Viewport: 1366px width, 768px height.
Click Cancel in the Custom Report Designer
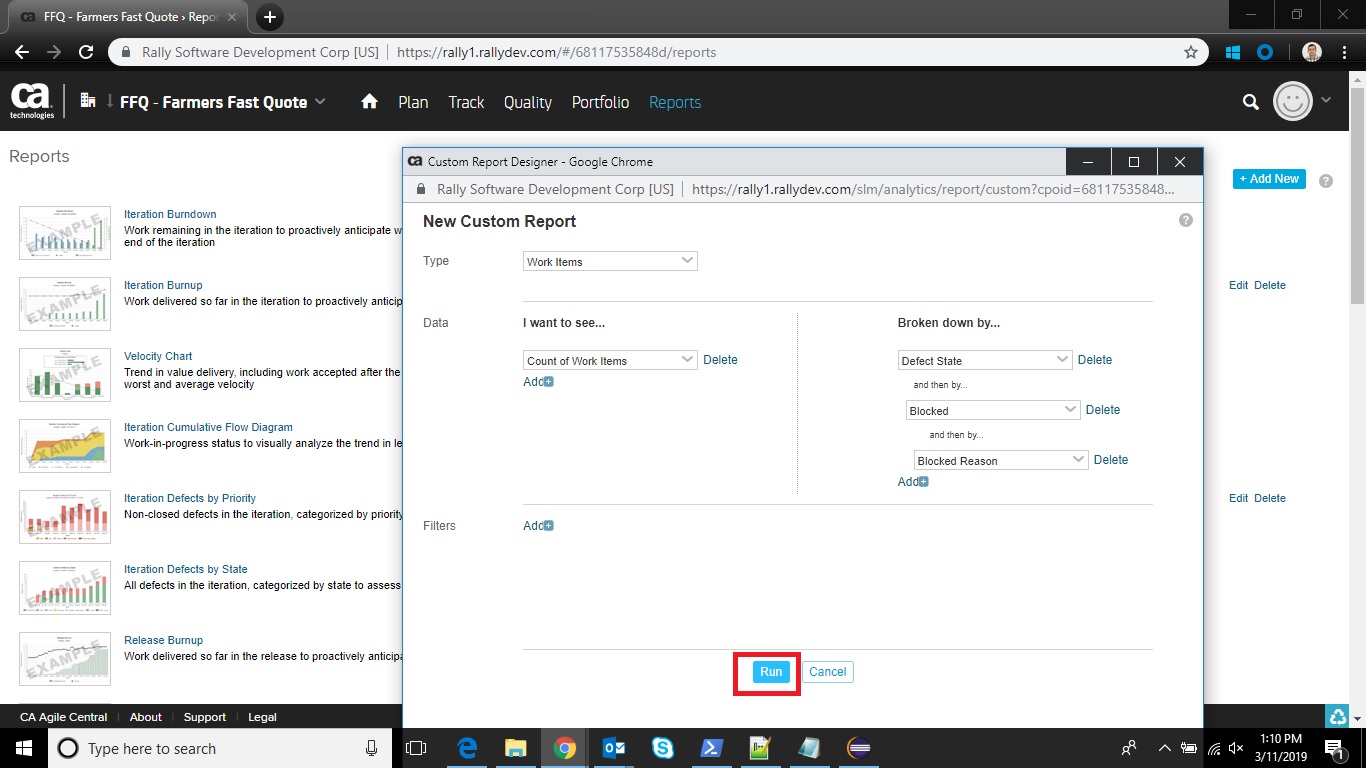coord(827,672)
